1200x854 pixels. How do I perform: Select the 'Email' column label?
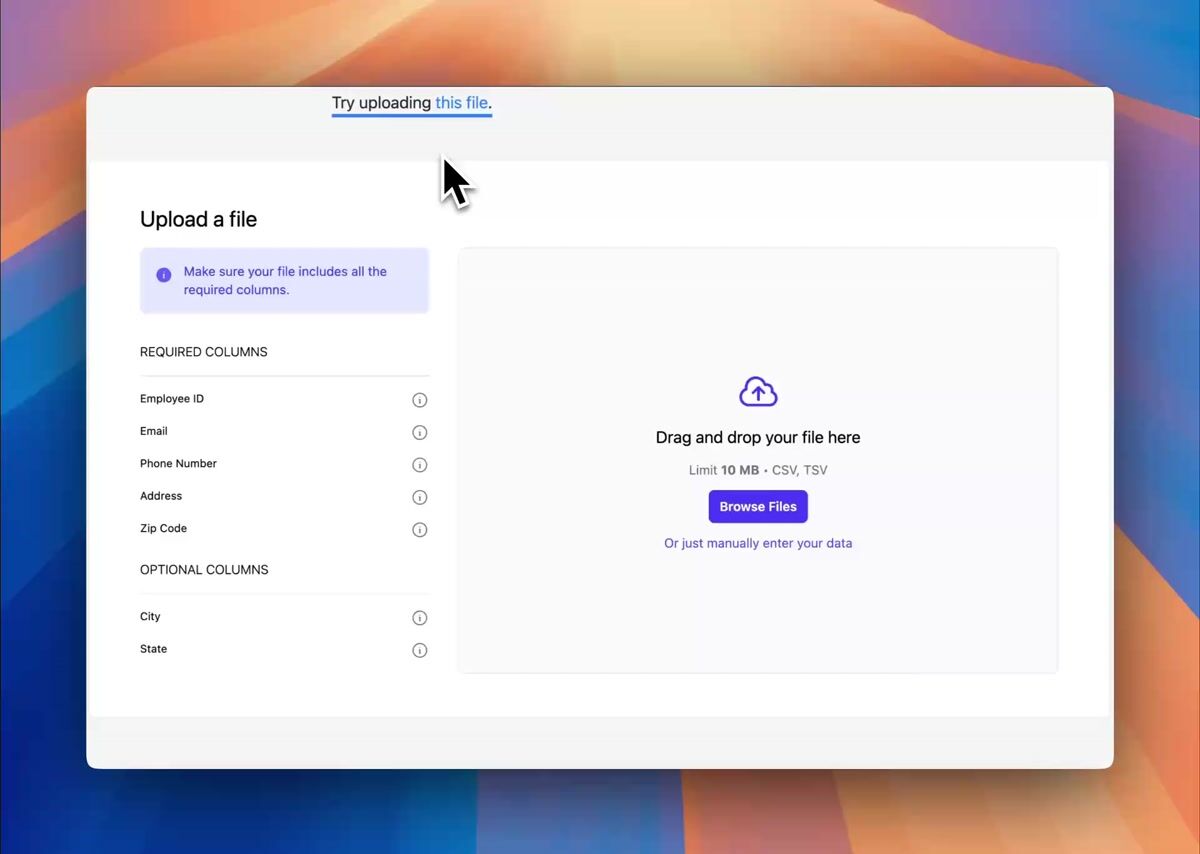point(154,431)
